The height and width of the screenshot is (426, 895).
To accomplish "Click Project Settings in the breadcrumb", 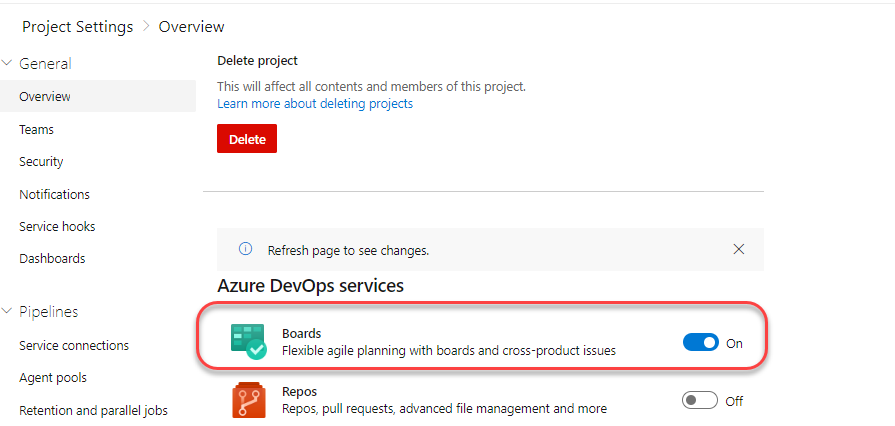I will [x=78, y=26].
